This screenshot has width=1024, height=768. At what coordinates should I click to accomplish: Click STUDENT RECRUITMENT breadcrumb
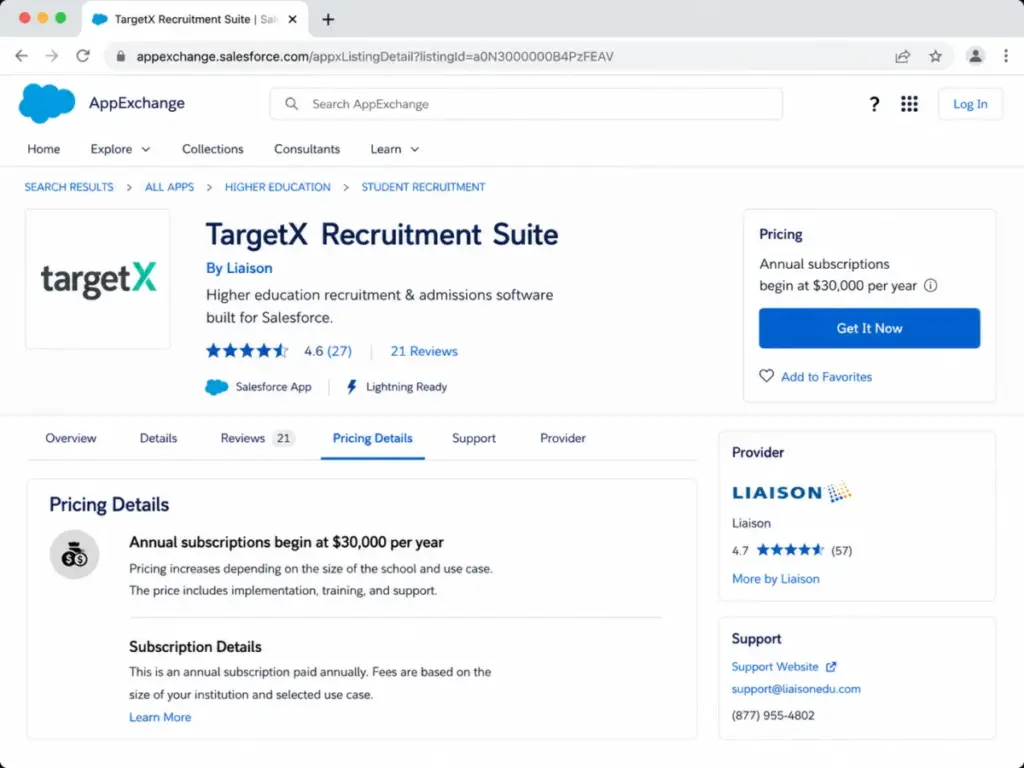pyautogui.click(x=423, y=187)
